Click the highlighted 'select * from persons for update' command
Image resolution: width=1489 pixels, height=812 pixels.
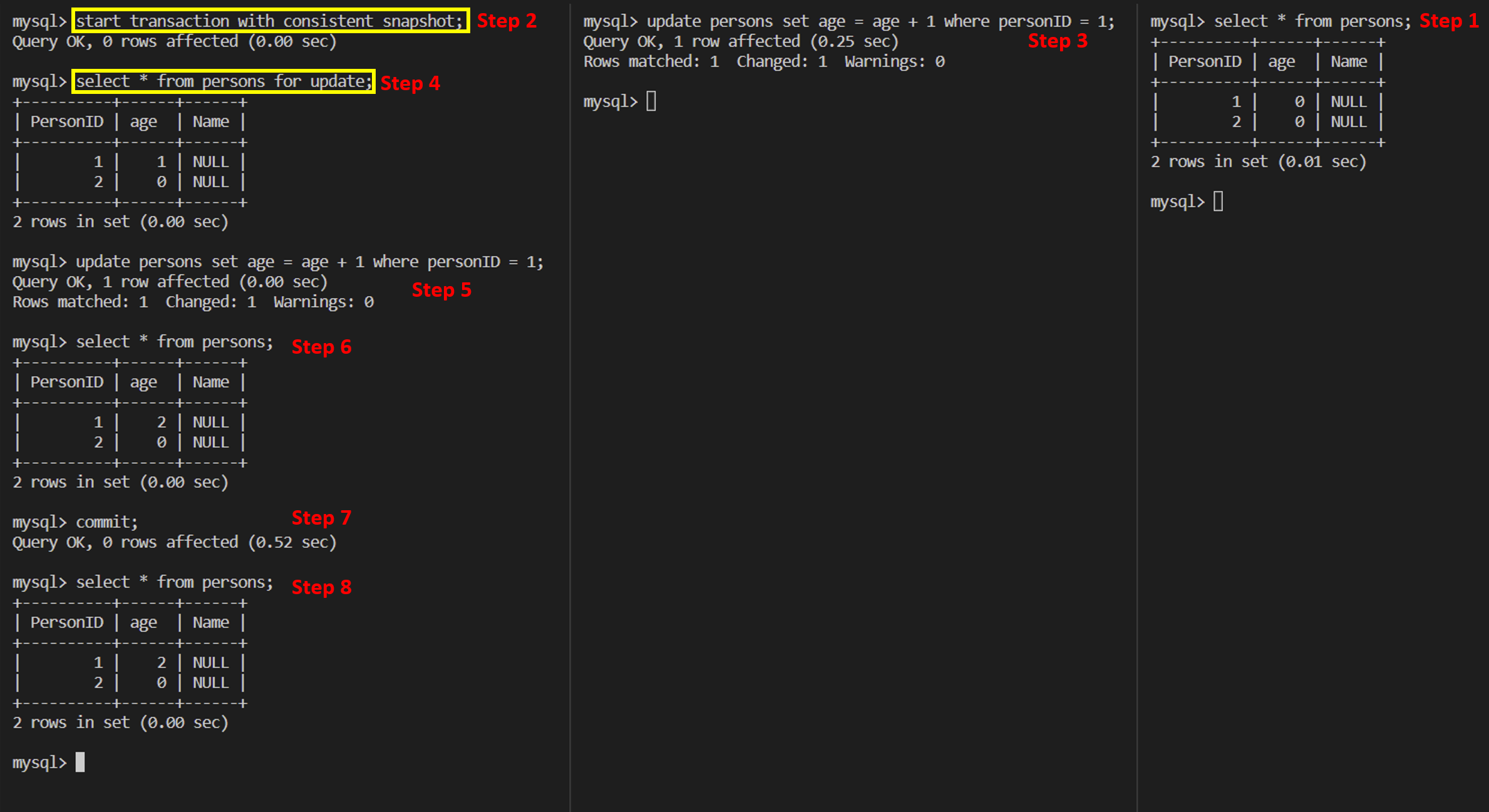click(x=224, y=81)
